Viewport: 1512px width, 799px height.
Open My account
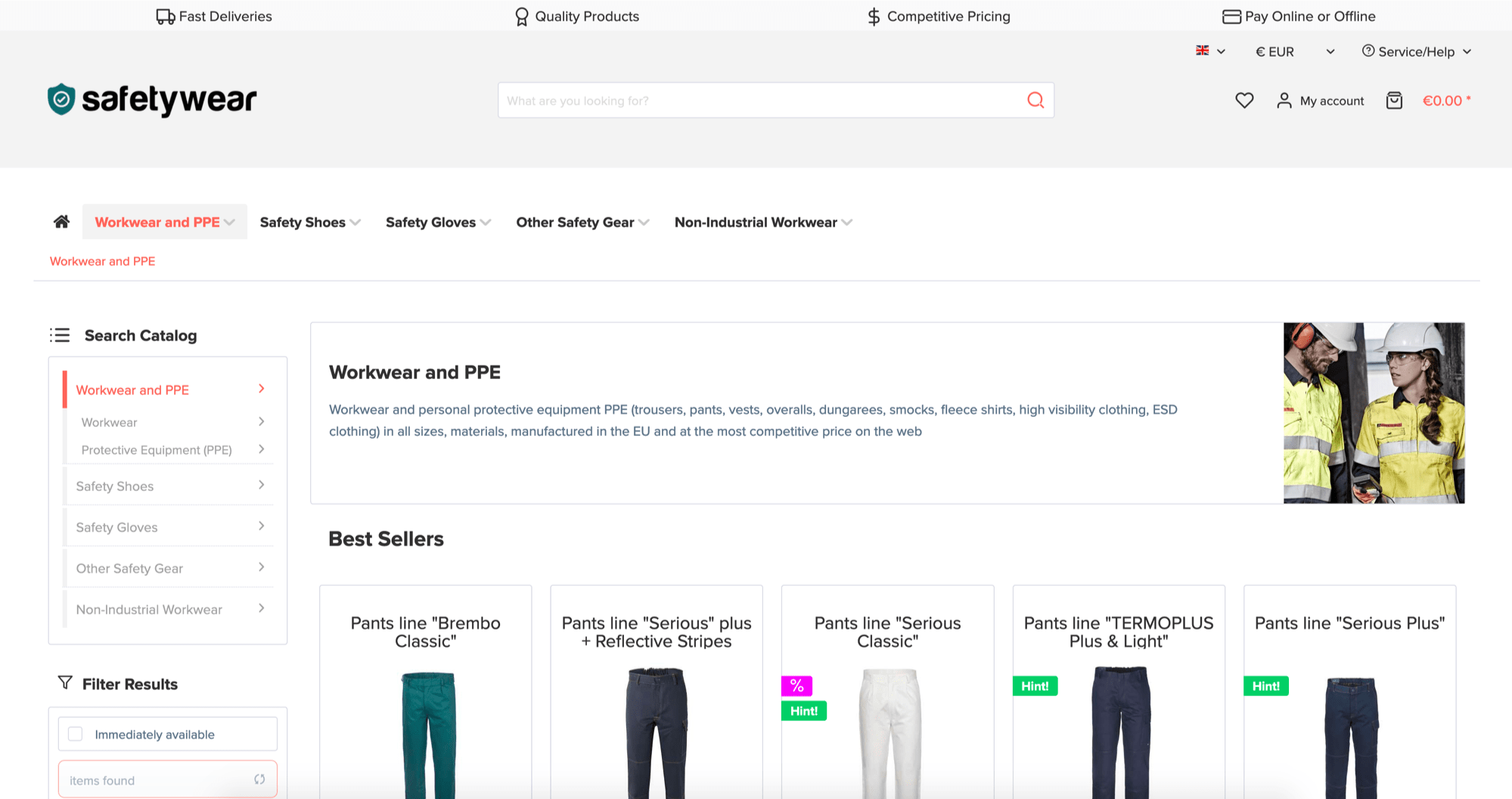1320,100
